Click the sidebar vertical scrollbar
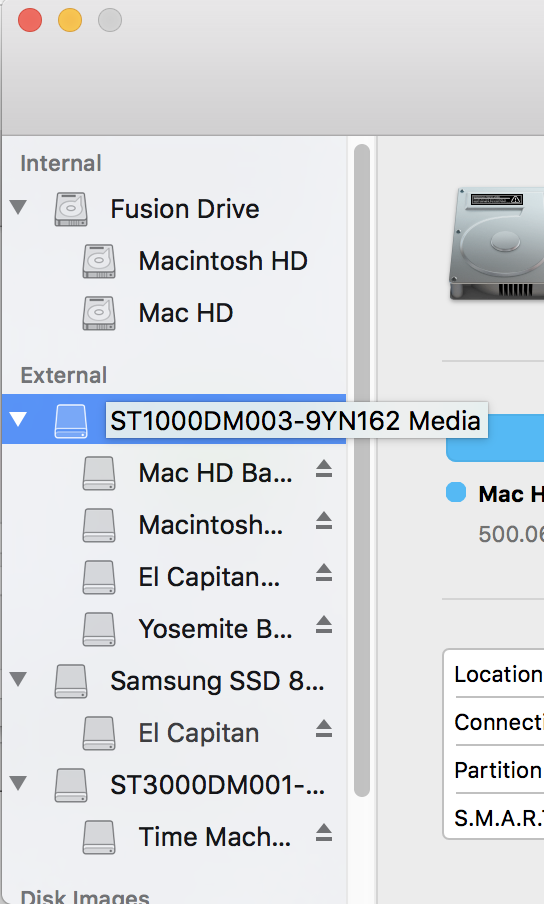 pos(362,470)
